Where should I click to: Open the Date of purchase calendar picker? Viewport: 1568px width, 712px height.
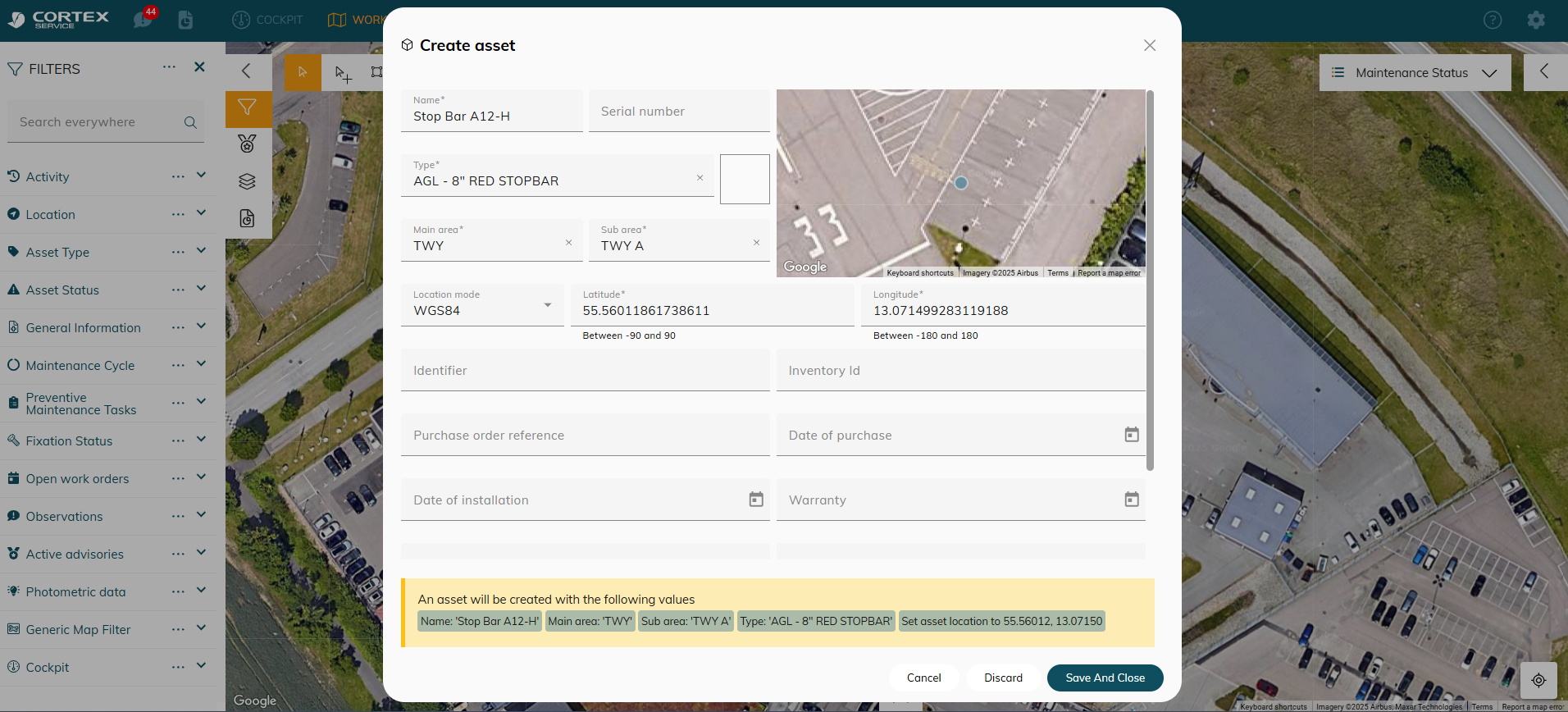(1132, 435)
